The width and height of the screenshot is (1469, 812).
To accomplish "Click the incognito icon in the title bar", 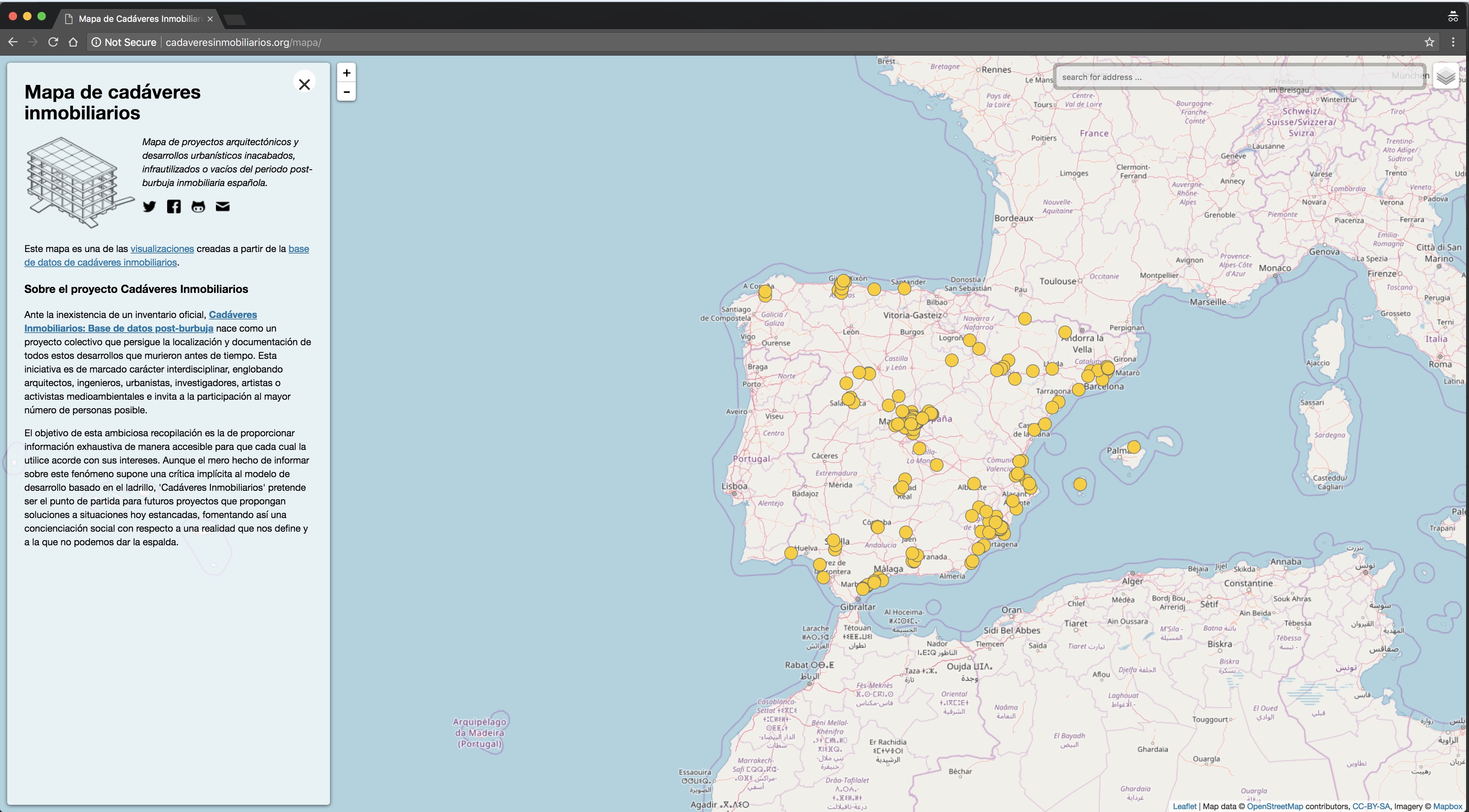I will (1453, 17).
